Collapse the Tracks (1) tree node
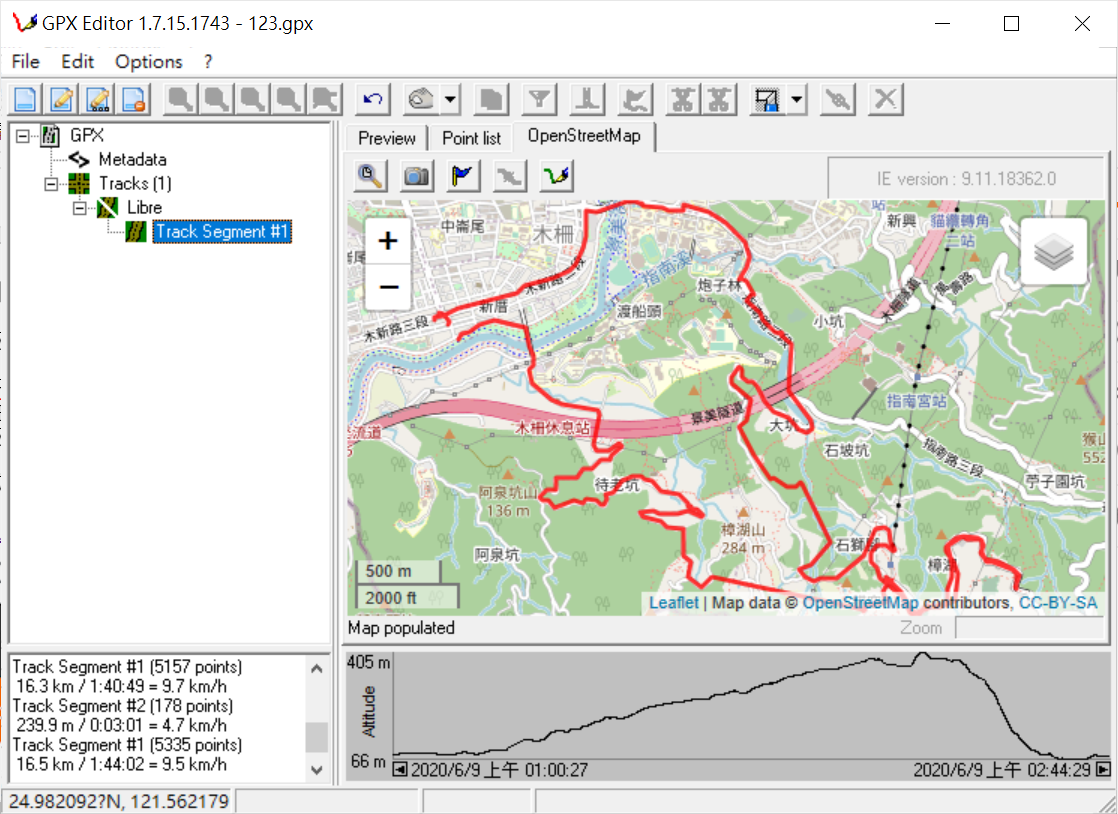This screenshot has width=1118, height=814. click(51, 184)
